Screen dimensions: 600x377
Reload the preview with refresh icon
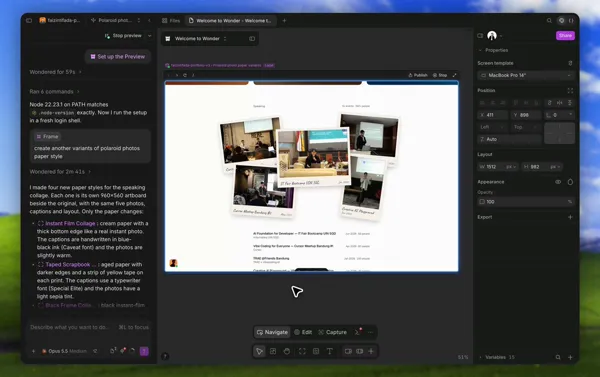click(185, 75)
